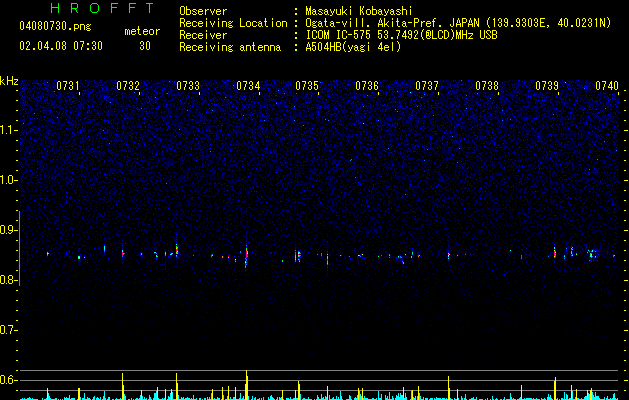
Task: Select the ICOM IC-575 53.7492 MHz text
Action: (402, 35)
